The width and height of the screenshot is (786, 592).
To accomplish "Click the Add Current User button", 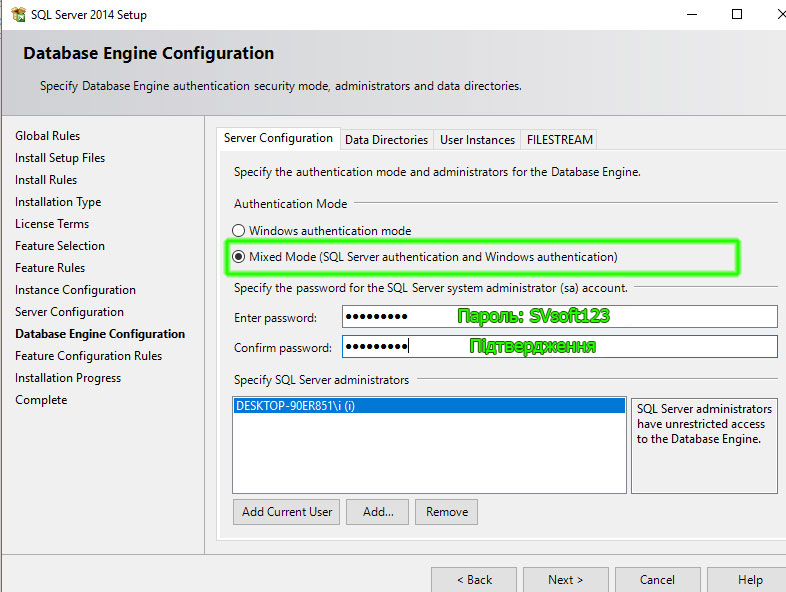I will tap(286, 512).
